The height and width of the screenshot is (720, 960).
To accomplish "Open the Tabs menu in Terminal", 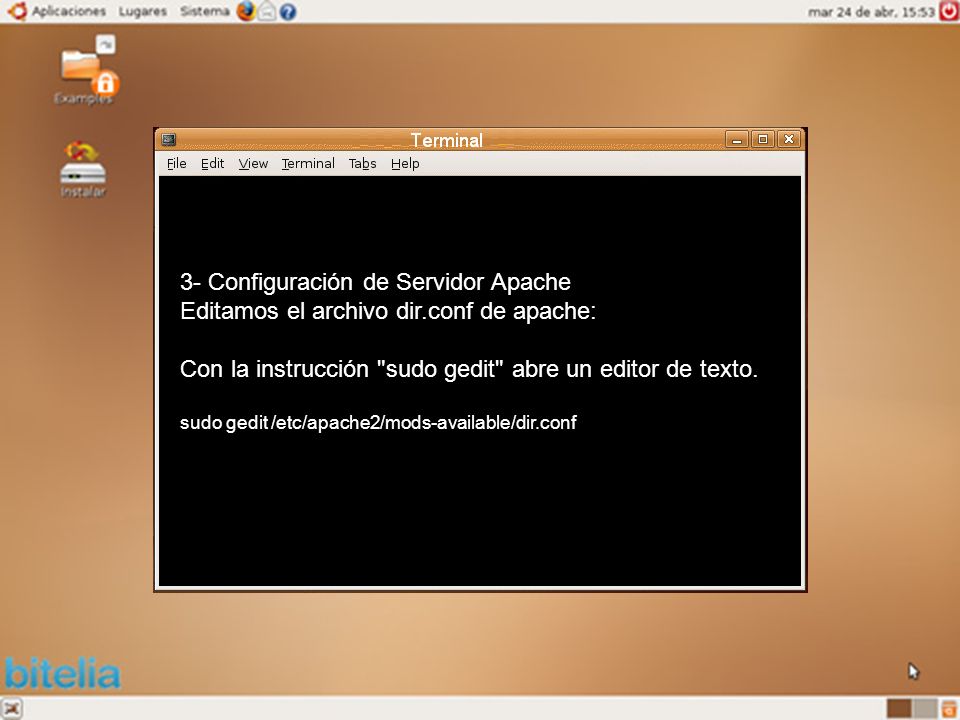I will click(x=362, y=163).
